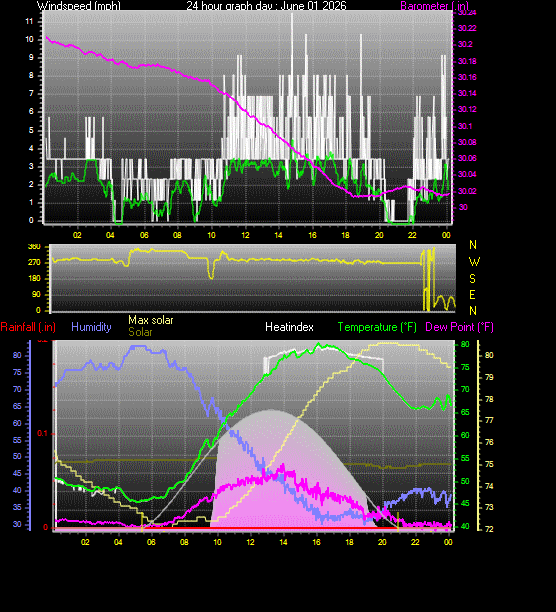Click the 270 value on wind direction axis
The height and width of the screenshot is (612, 556).
click(x=34, y=262)
